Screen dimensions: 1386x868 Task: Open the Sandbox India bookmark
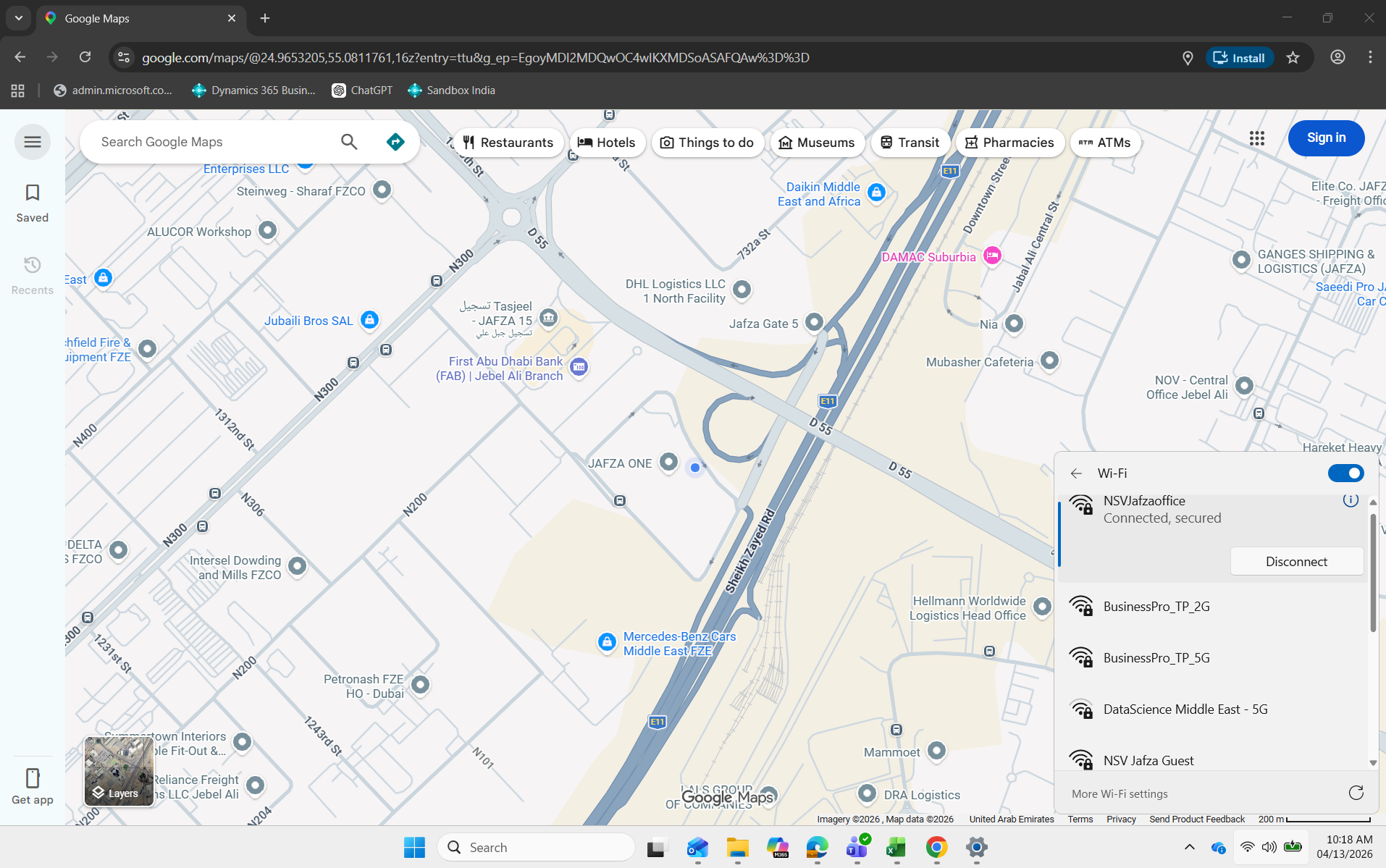(452, 90)
